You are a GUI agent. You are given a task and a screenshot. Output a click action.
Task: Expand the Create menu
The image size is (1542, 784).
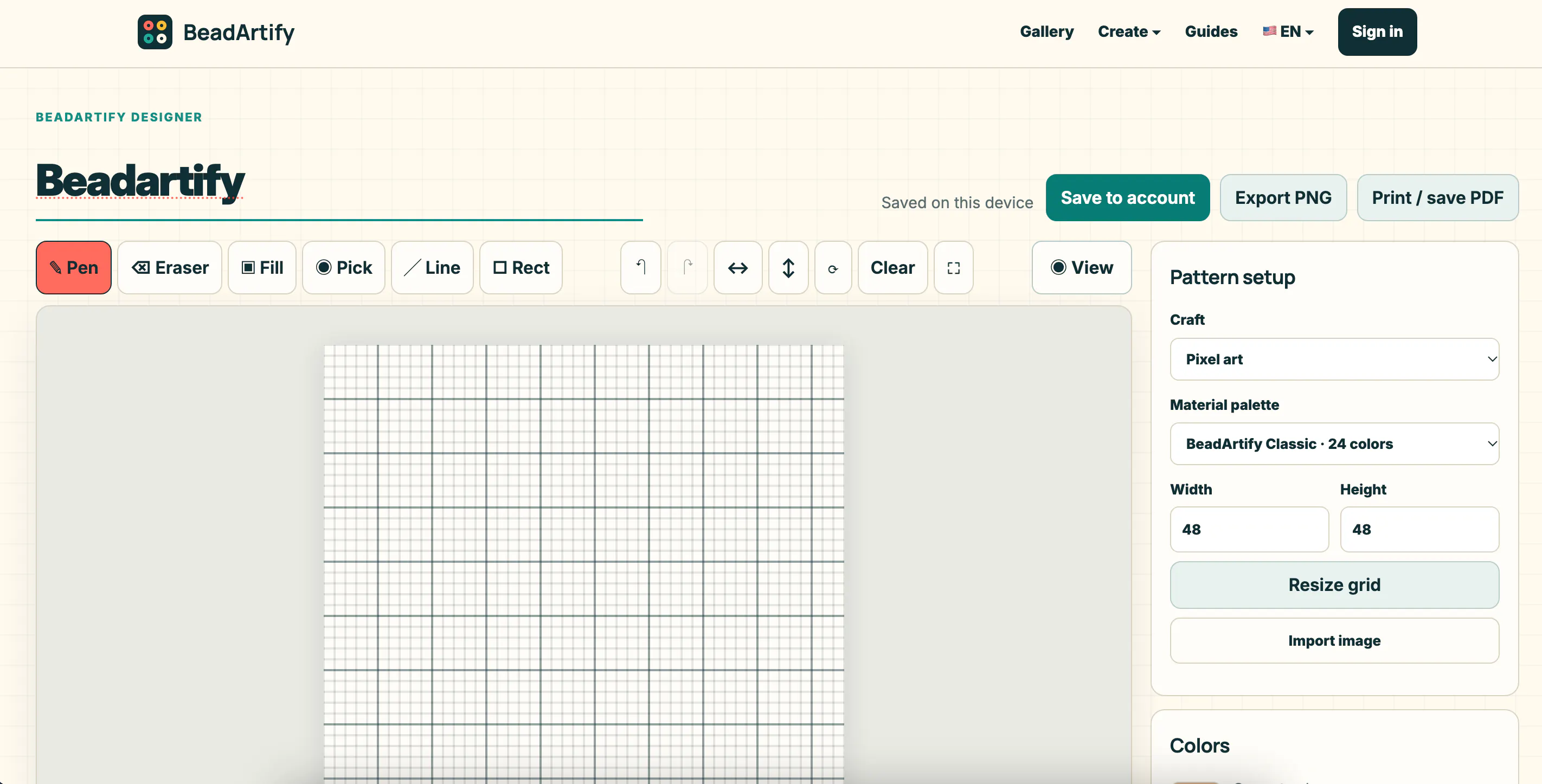[1129, 32]
